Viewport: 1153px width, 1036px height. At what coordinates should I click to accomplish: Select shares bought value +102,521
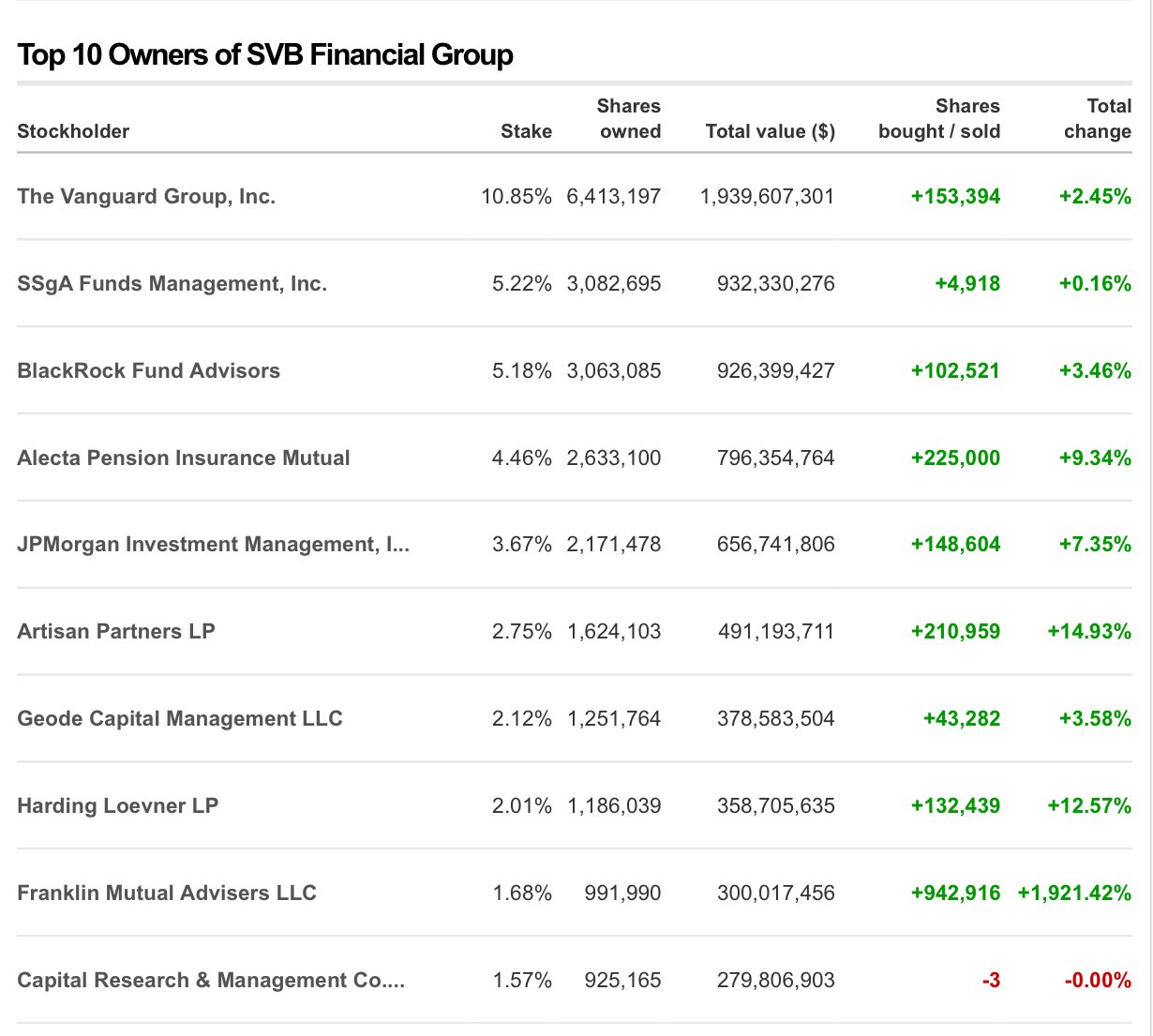(955, 371)
